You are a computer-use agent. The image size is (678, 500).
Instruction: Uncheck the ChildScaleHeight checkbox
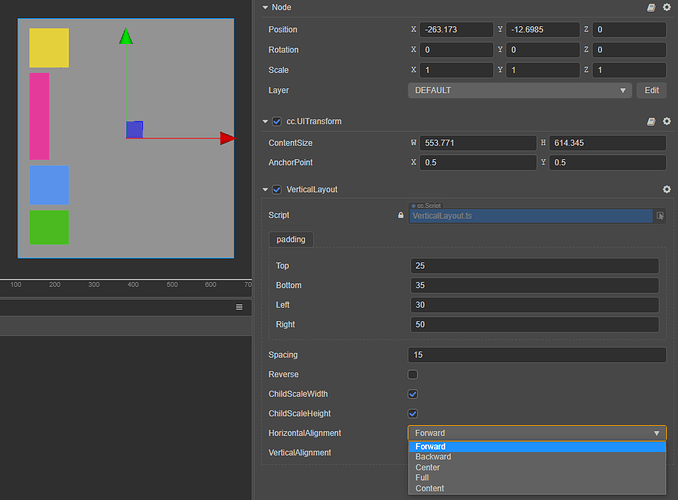tap(413, 413)
